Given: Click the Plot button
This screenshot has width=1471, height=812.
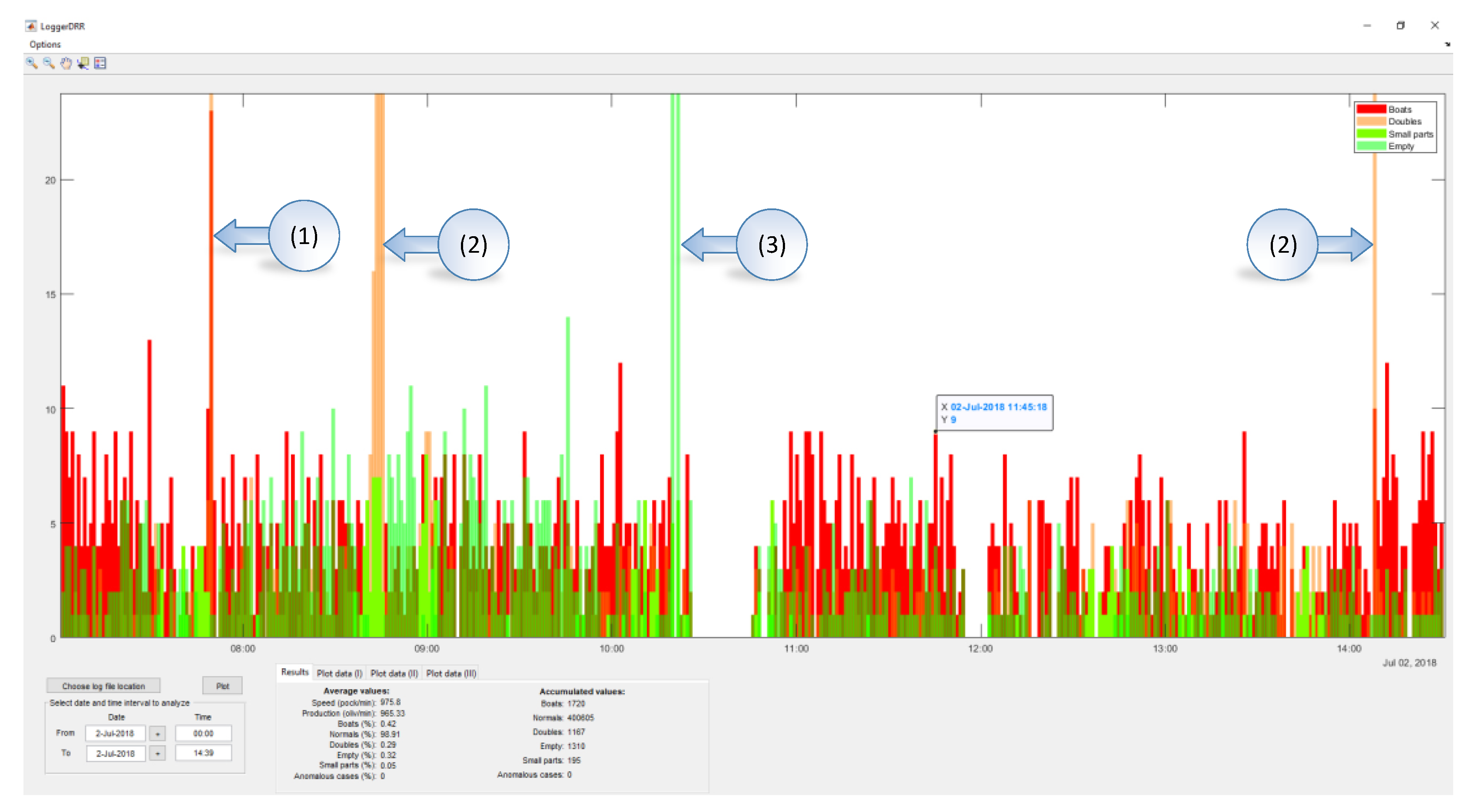Looking at the screenshot, I should tap(223, 687).
